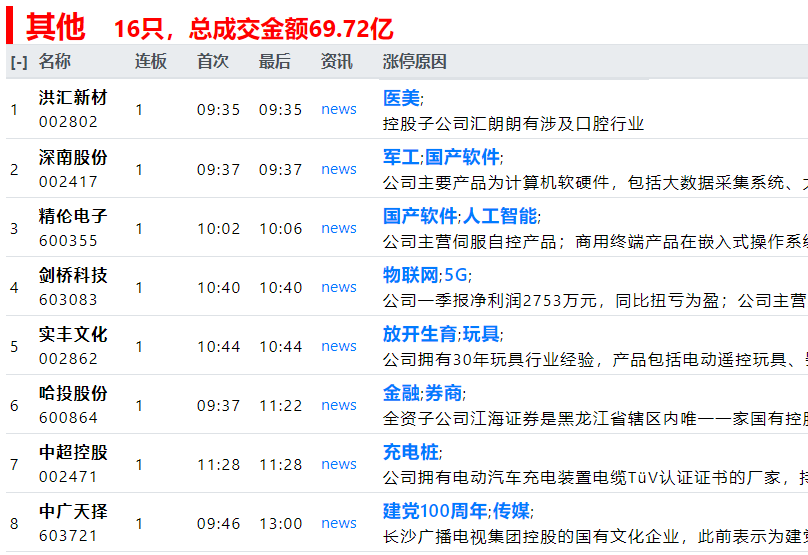Viewport: 808px width, 555px height.
Task: Open the 充电桩 concept link
Action: click(411, 452)
